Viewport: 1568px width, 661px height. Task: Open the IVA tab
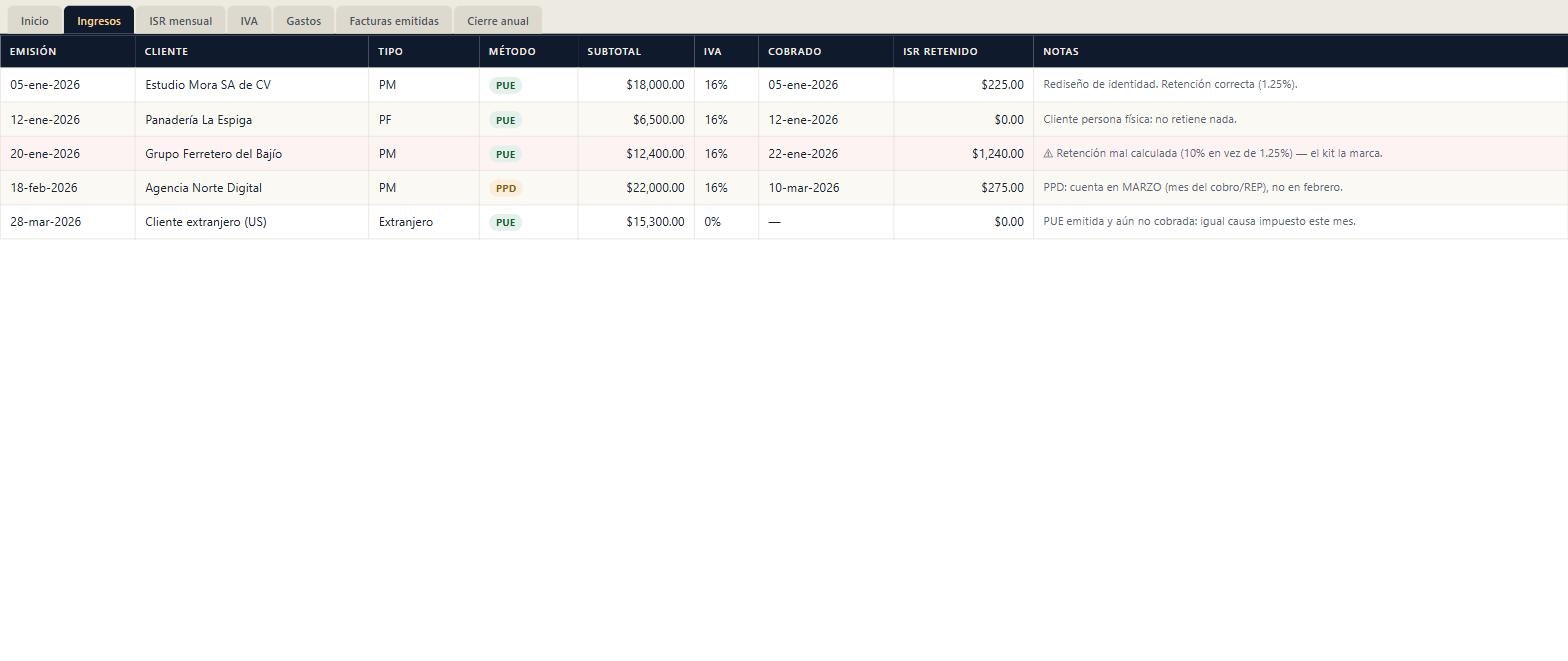[249, 20]
